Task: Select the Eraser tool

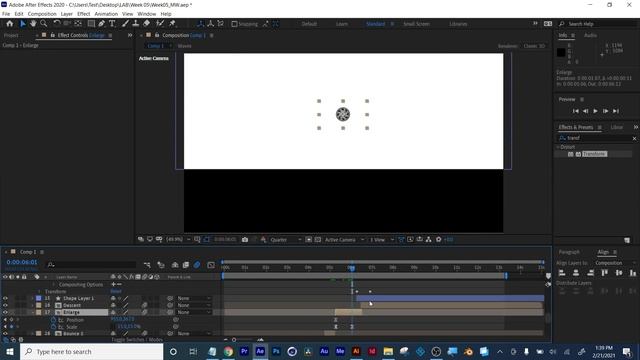Action: (146, 24)
